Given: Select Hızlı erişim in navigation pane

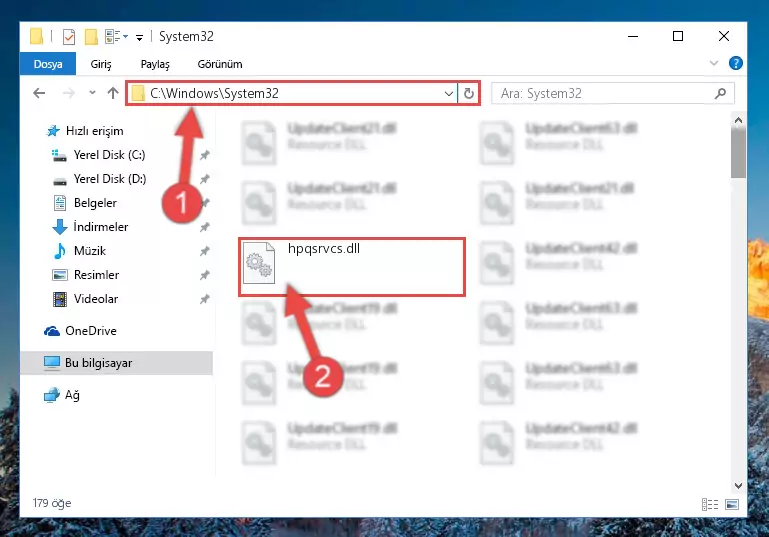Looking at the screenshot, I should pyautogui.click(x=94, y=131).
